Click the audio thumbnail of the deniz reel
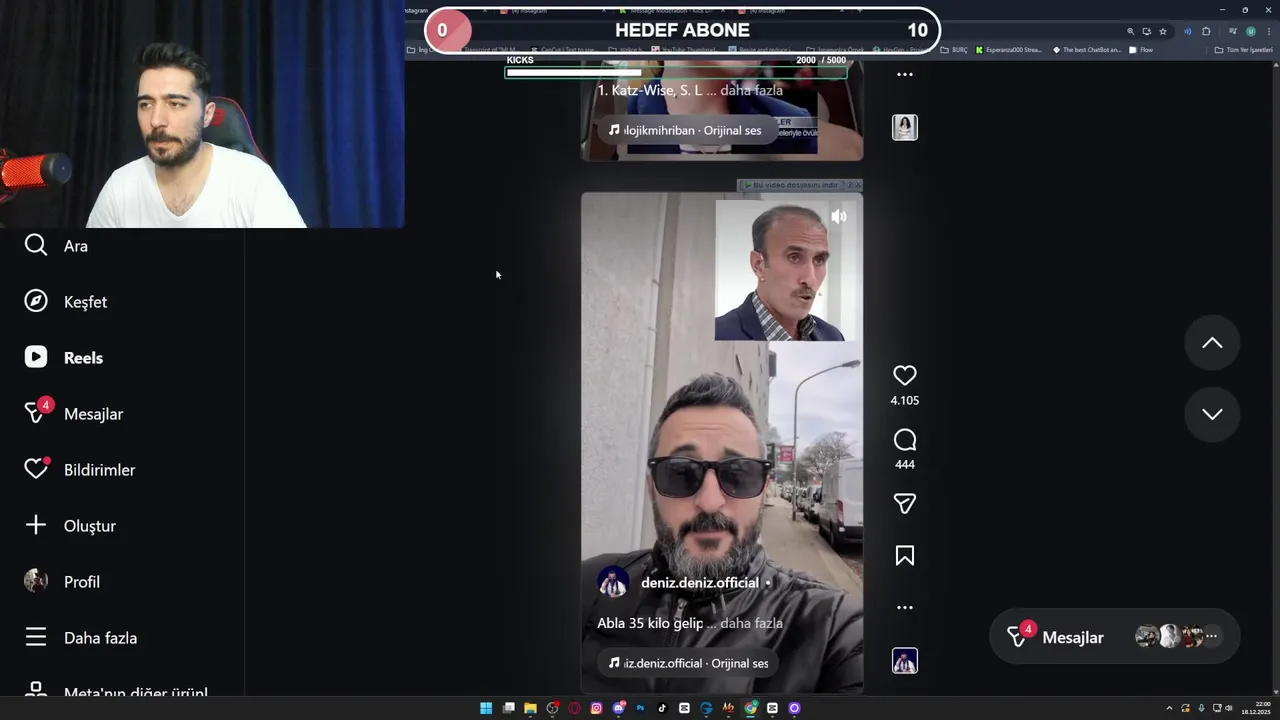This screenshot has width=1280, height=720. pos(904,661)
